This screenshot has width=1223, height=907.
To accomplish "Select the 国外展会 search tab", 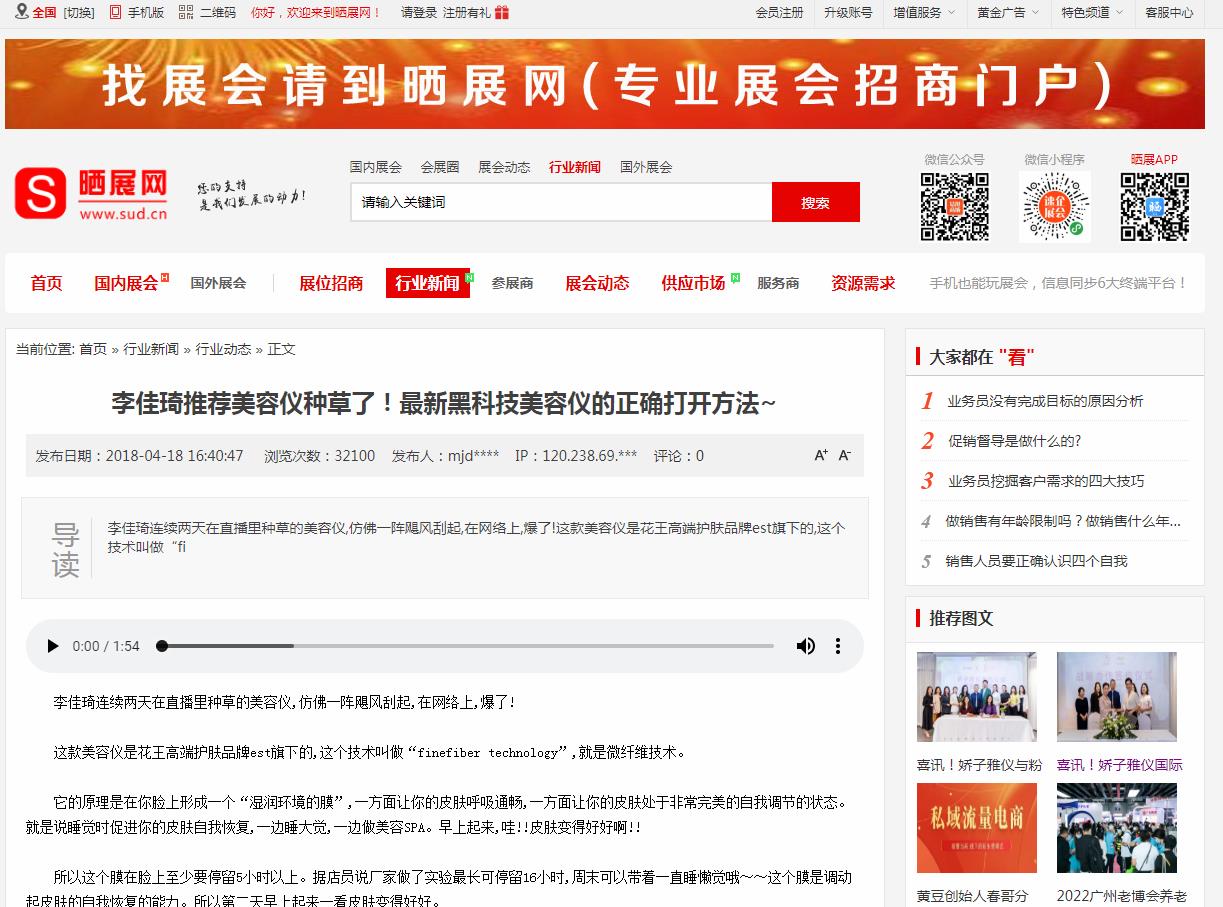I will pos(646,167).
